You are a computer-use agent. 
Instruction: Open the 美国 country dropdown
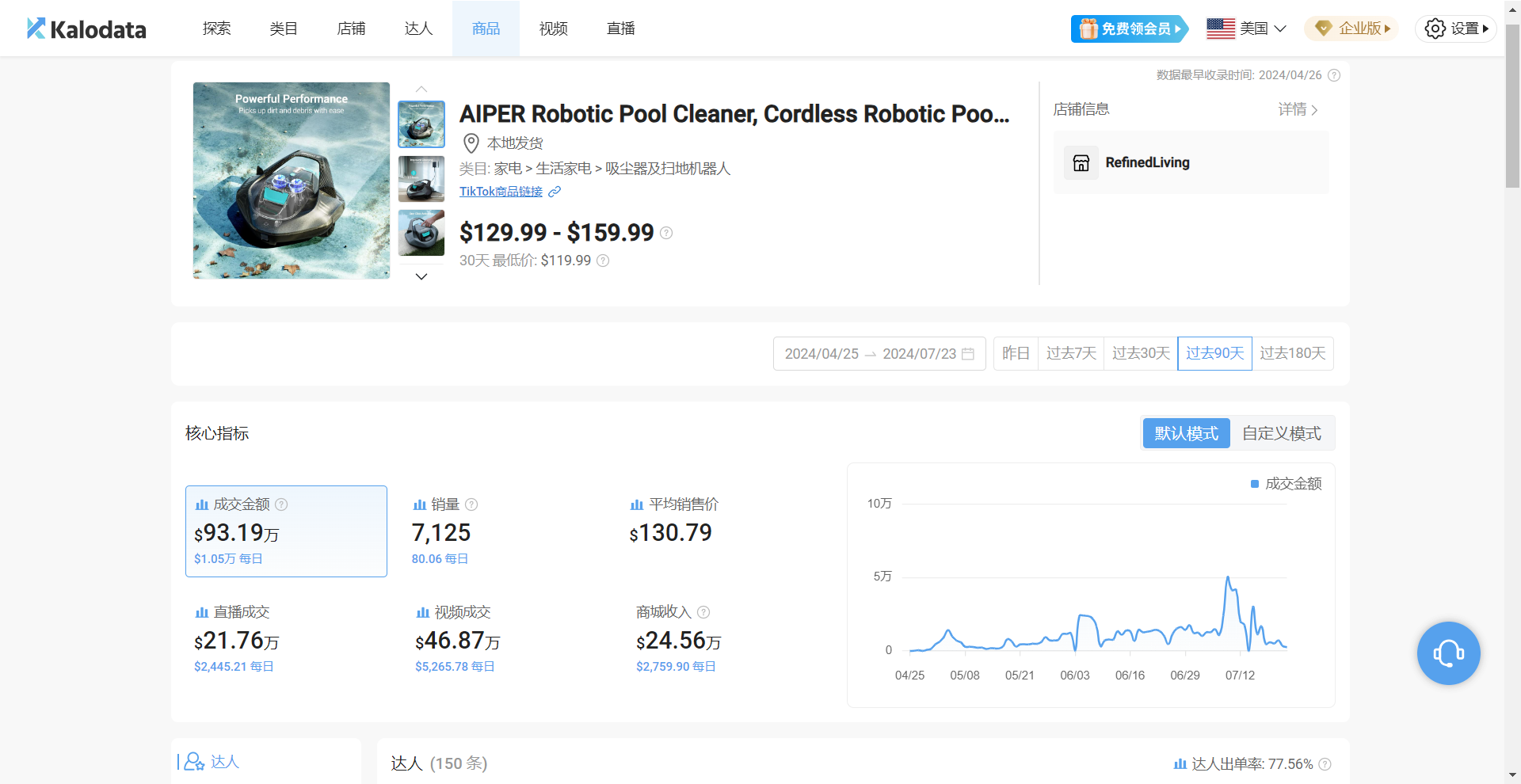click(x=1246, y=29)
